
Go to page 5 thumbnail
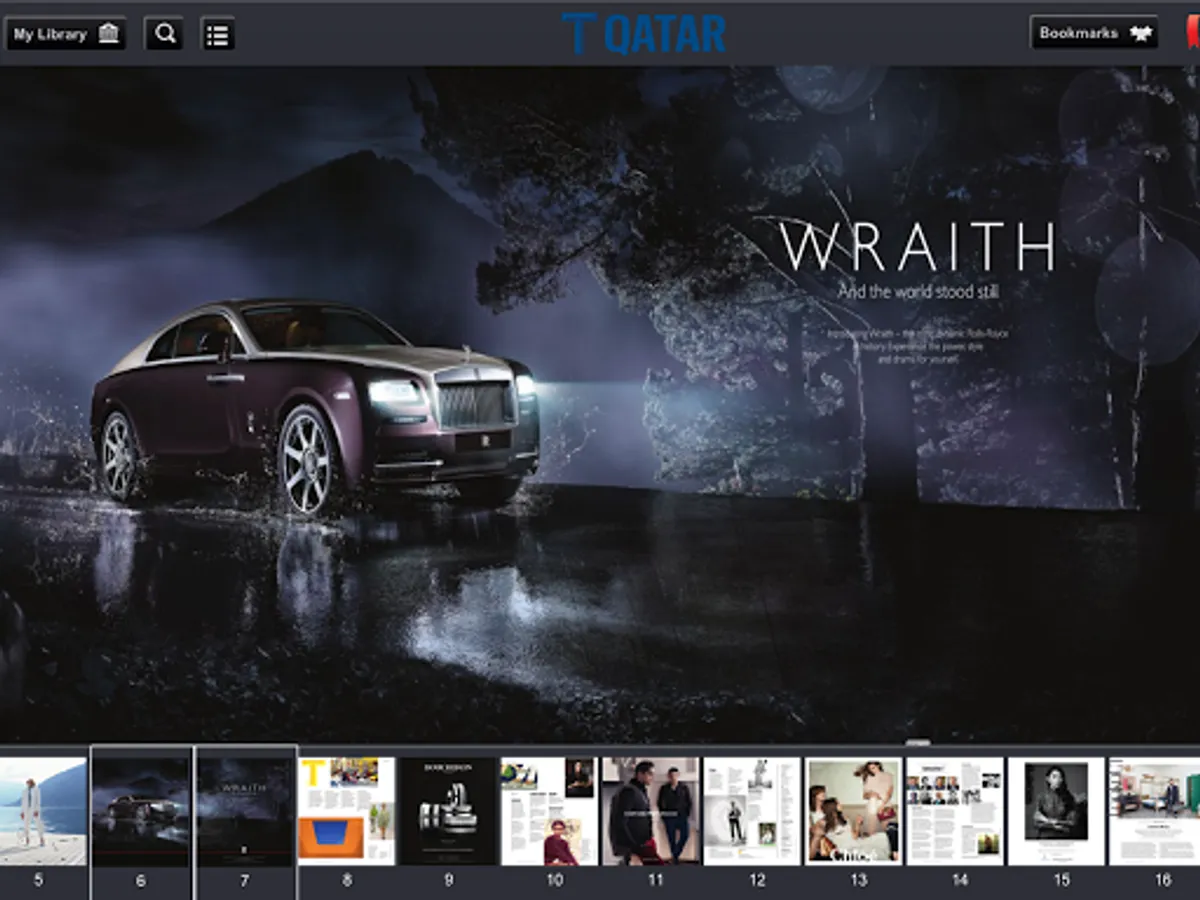point(43,811)
